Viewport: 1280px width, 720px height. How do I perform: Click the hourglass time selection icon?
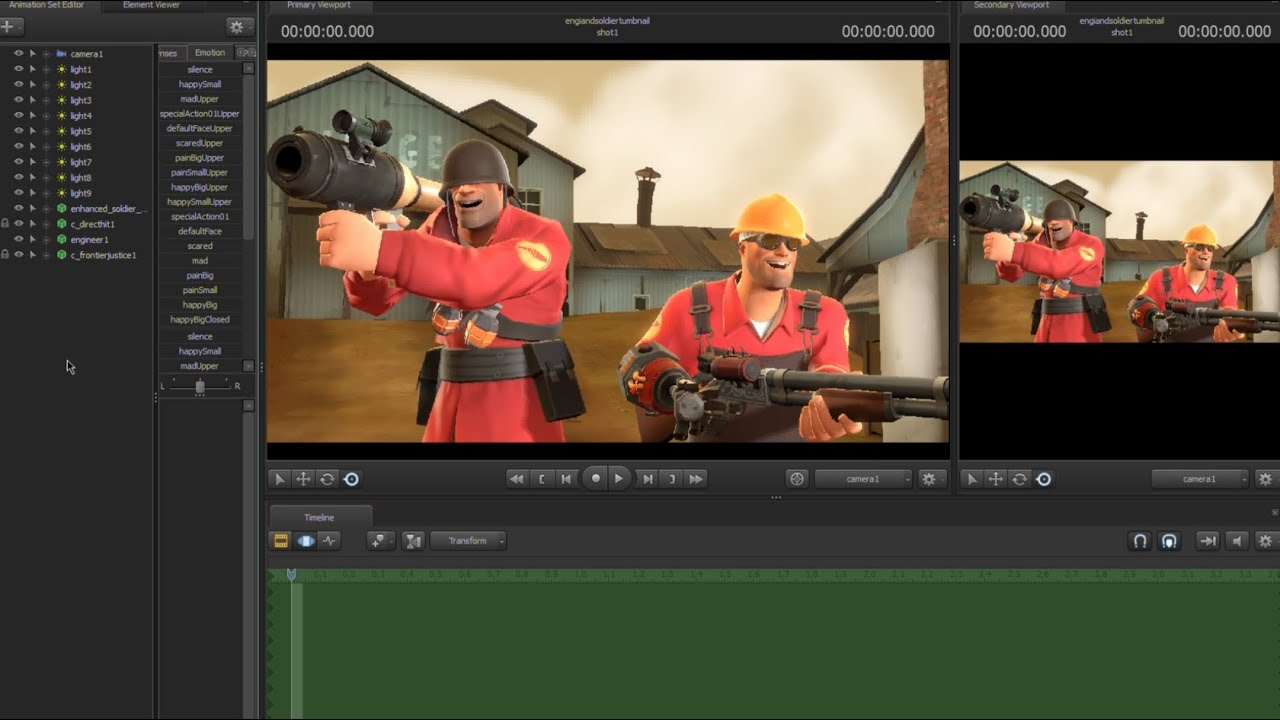413,541
